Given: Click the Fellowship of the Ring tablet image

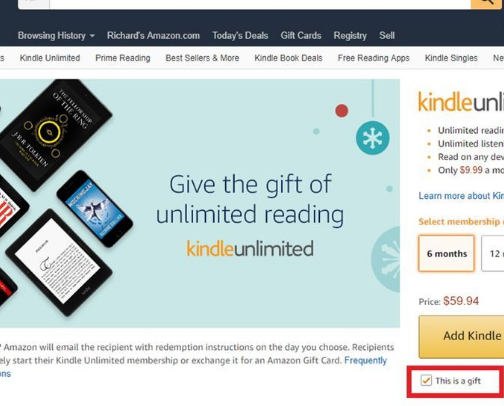Looking at the screenshot, I should tap(55, 134).
